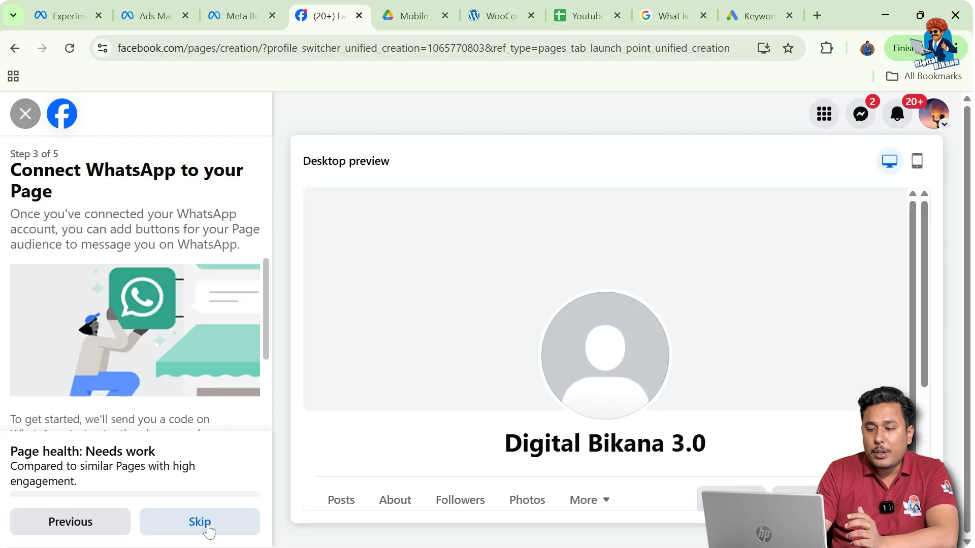This screenshot has width=975, height=548.
Task: Bookmark this page with star icon
Action: pos(788,48)
